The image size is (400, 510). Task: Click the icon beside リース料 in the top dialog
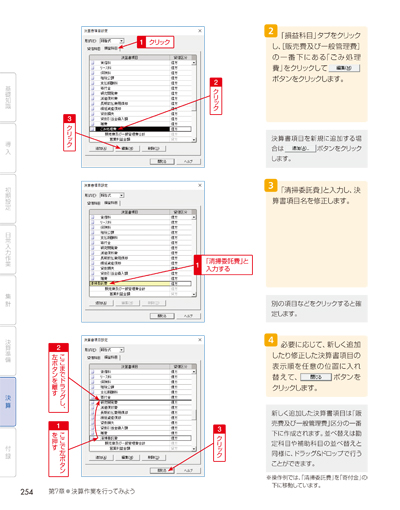[x=93, y=68]
